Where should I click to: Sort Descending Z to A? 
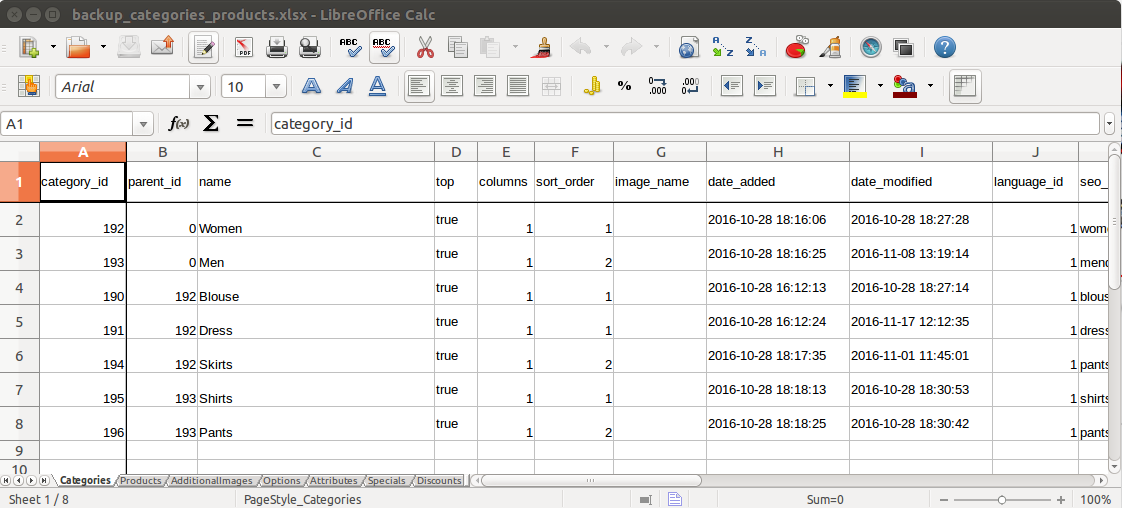tap(755, 47)
